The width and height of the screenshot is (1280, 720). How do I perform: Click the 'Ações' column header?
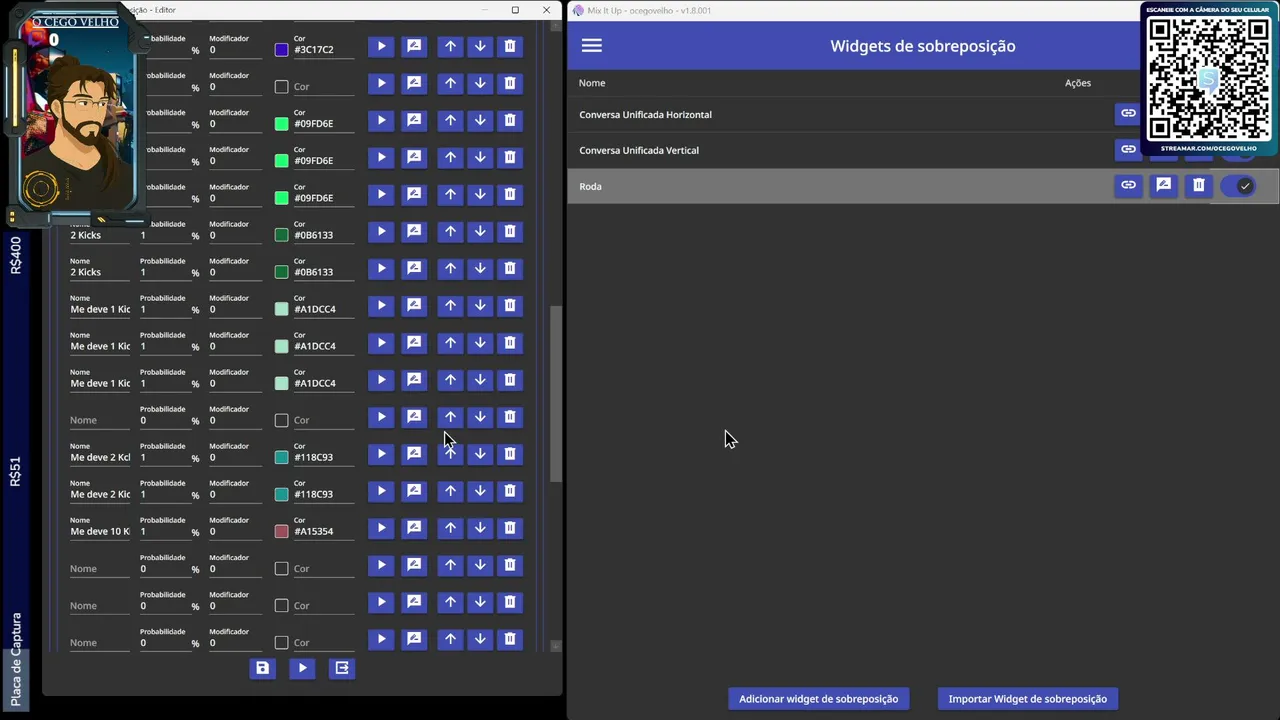click(1078, 83)
